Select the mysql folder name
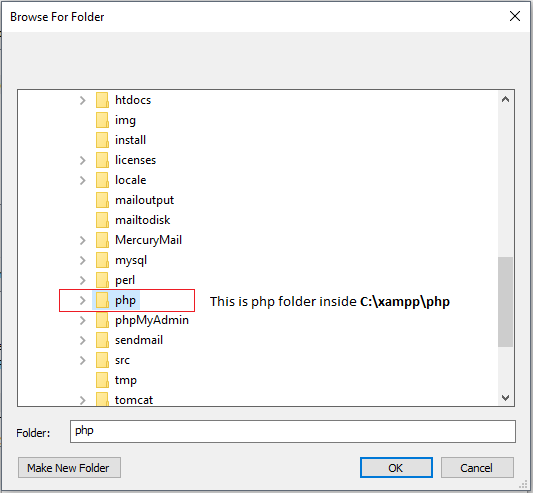 (x=131, y=260)
